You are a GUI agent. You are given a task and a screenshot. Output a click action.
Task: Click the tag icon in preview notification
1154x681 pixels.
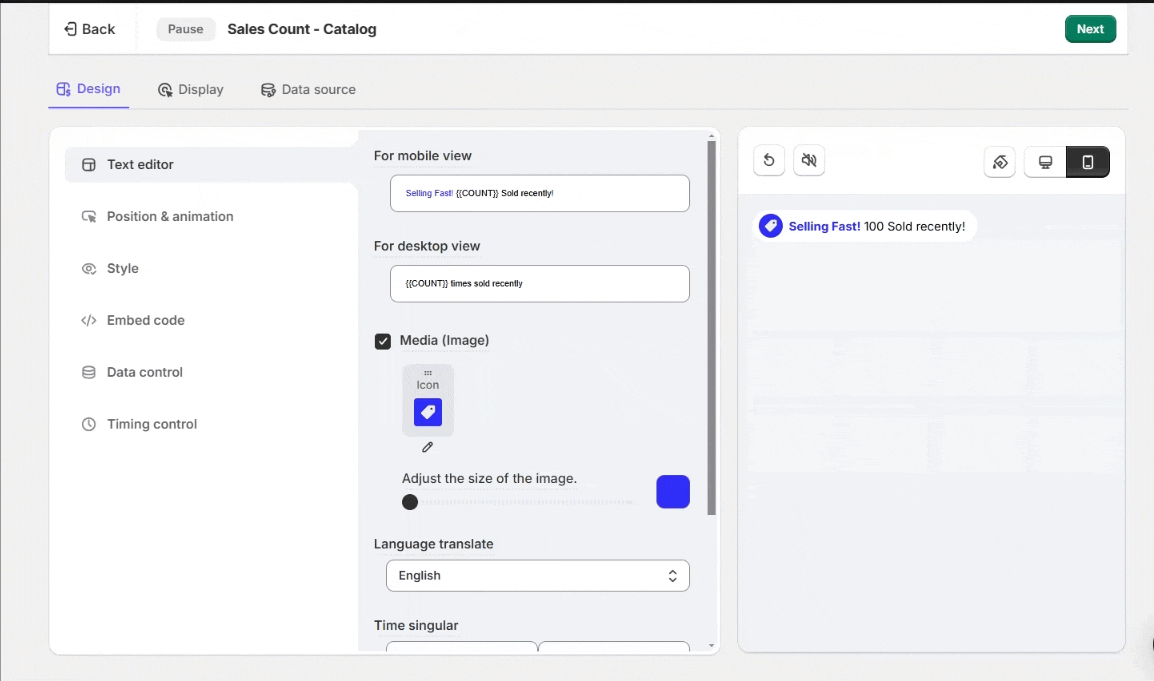pos(770,226)
